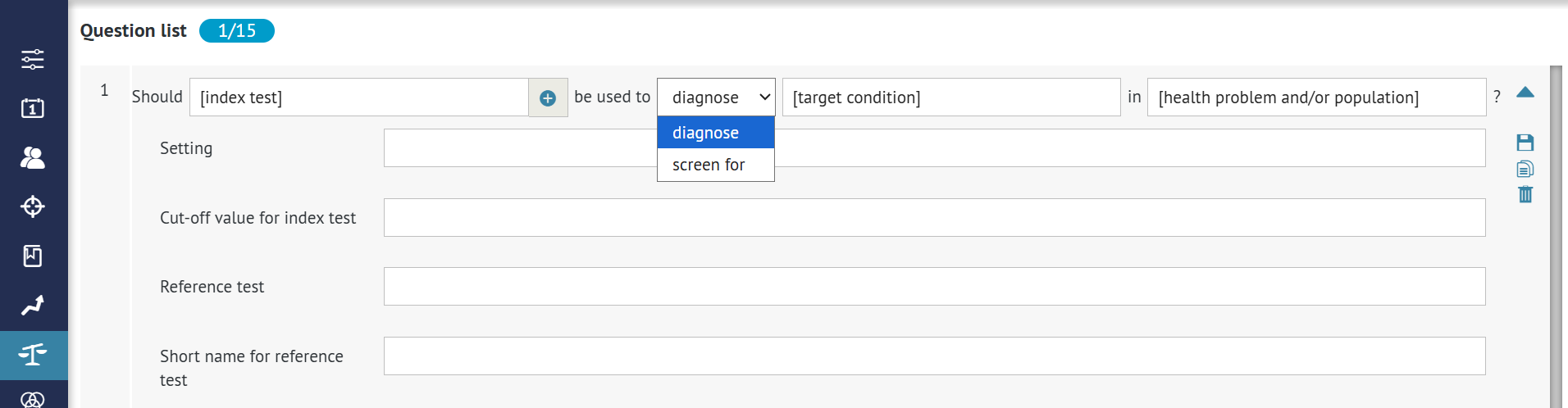Click the Cut-off value for index test field
This screenshot has width=1568, height=408.
(x=934, y=218)
